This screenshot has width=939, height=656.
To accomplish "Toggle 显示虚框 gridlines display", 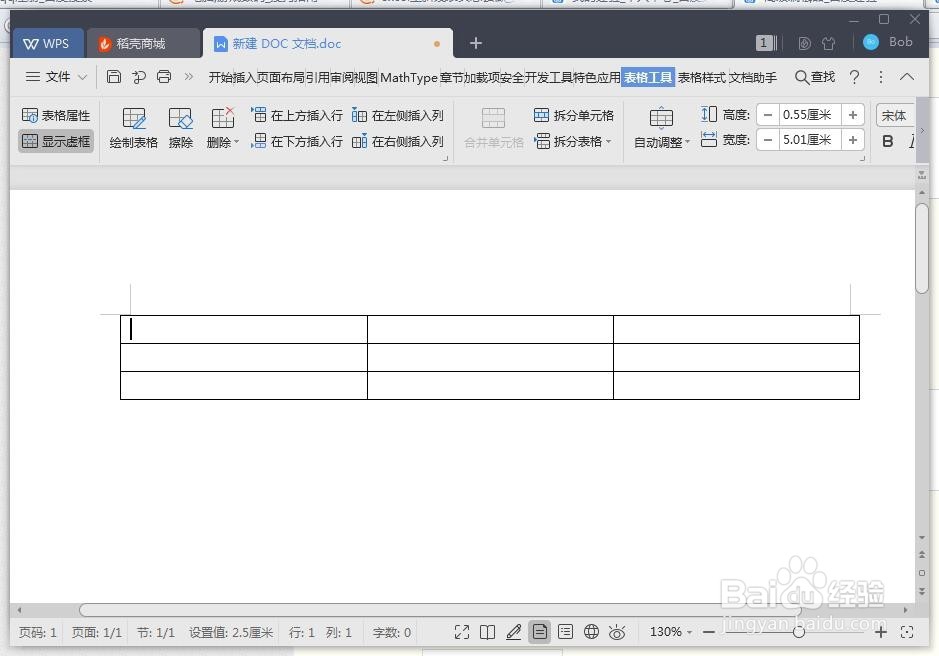I will [x=56, y=141].
